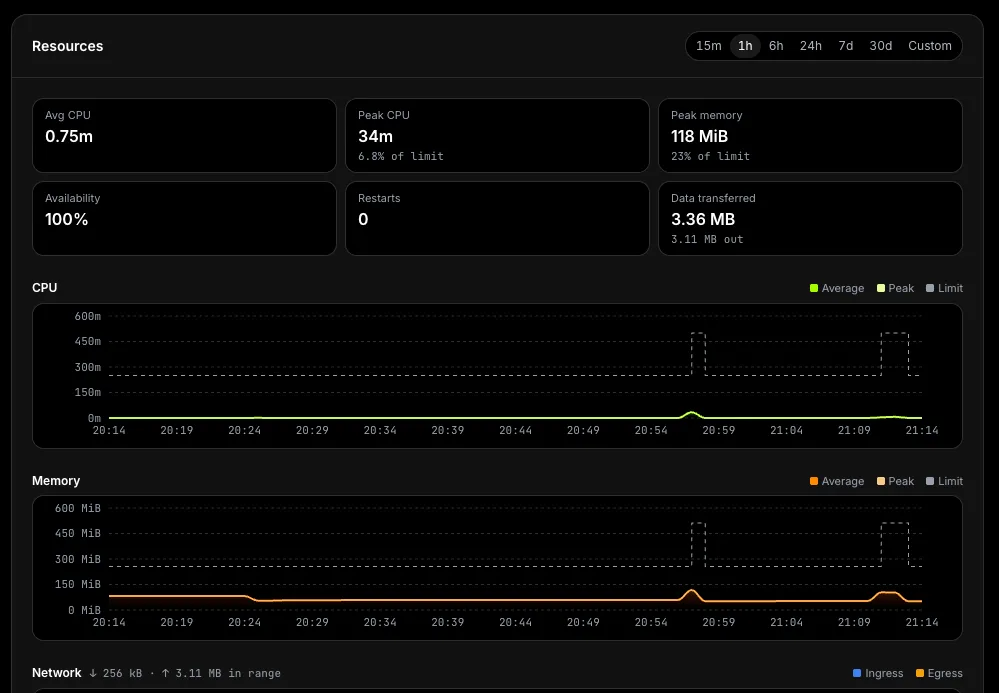Toggle the Network Egress legend swatch
This screenshot has width=999, height=693.
(919, 673)
